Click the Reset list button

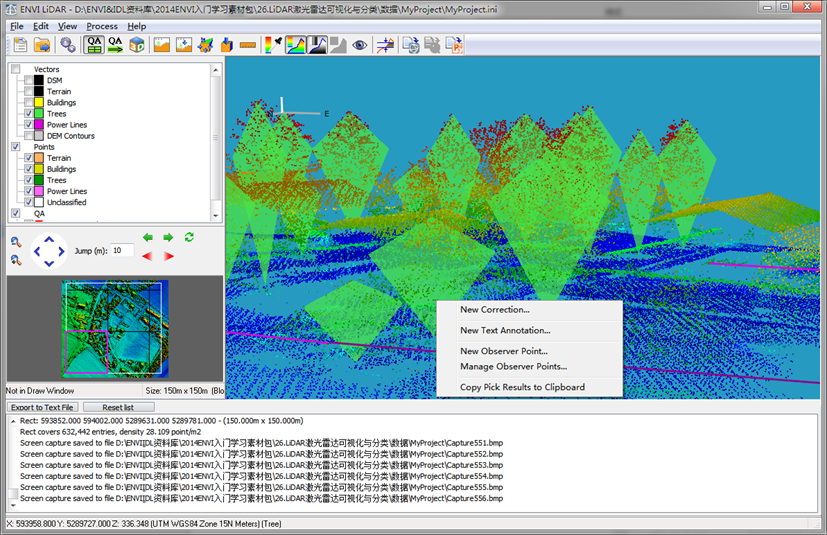118,407
